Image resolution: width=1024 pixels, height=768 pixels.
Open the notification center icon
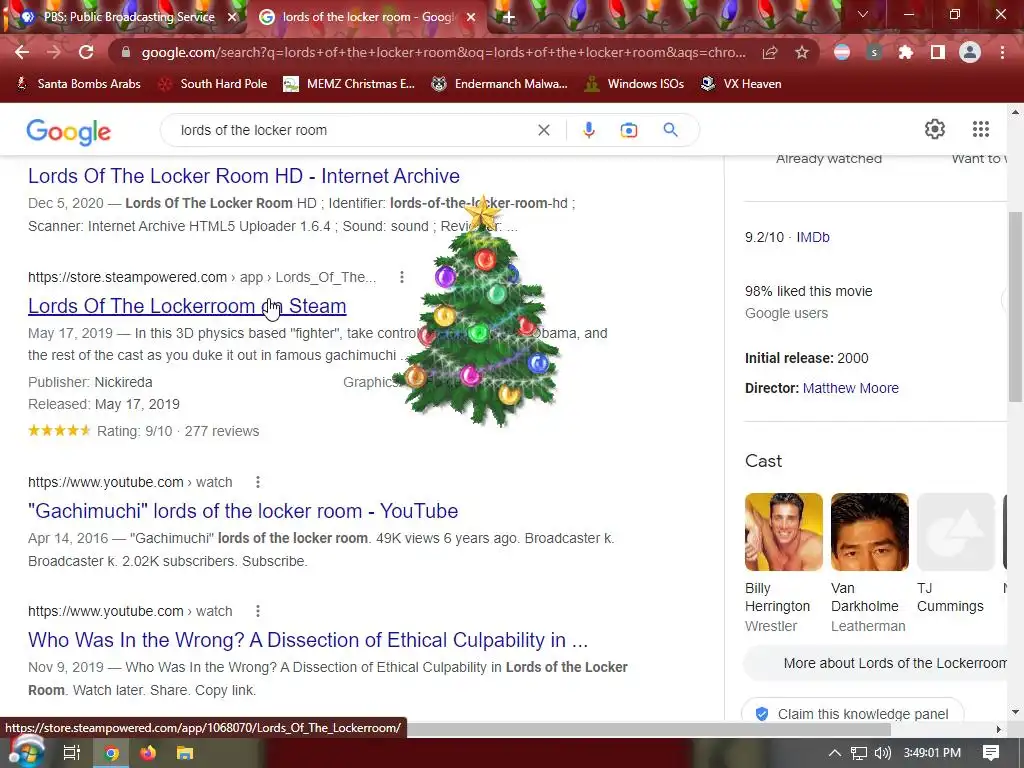(x=991, y=752)
